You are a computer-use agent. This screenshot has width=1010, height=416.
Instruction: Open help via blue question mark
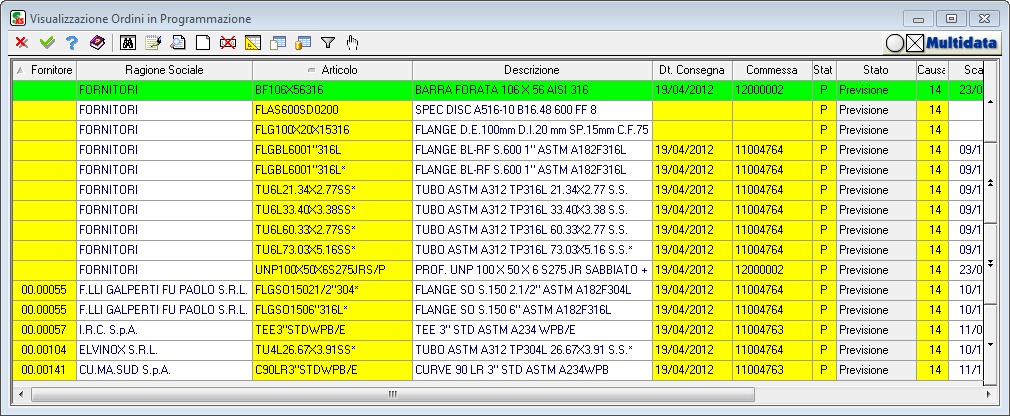click(x=71, y=42)
